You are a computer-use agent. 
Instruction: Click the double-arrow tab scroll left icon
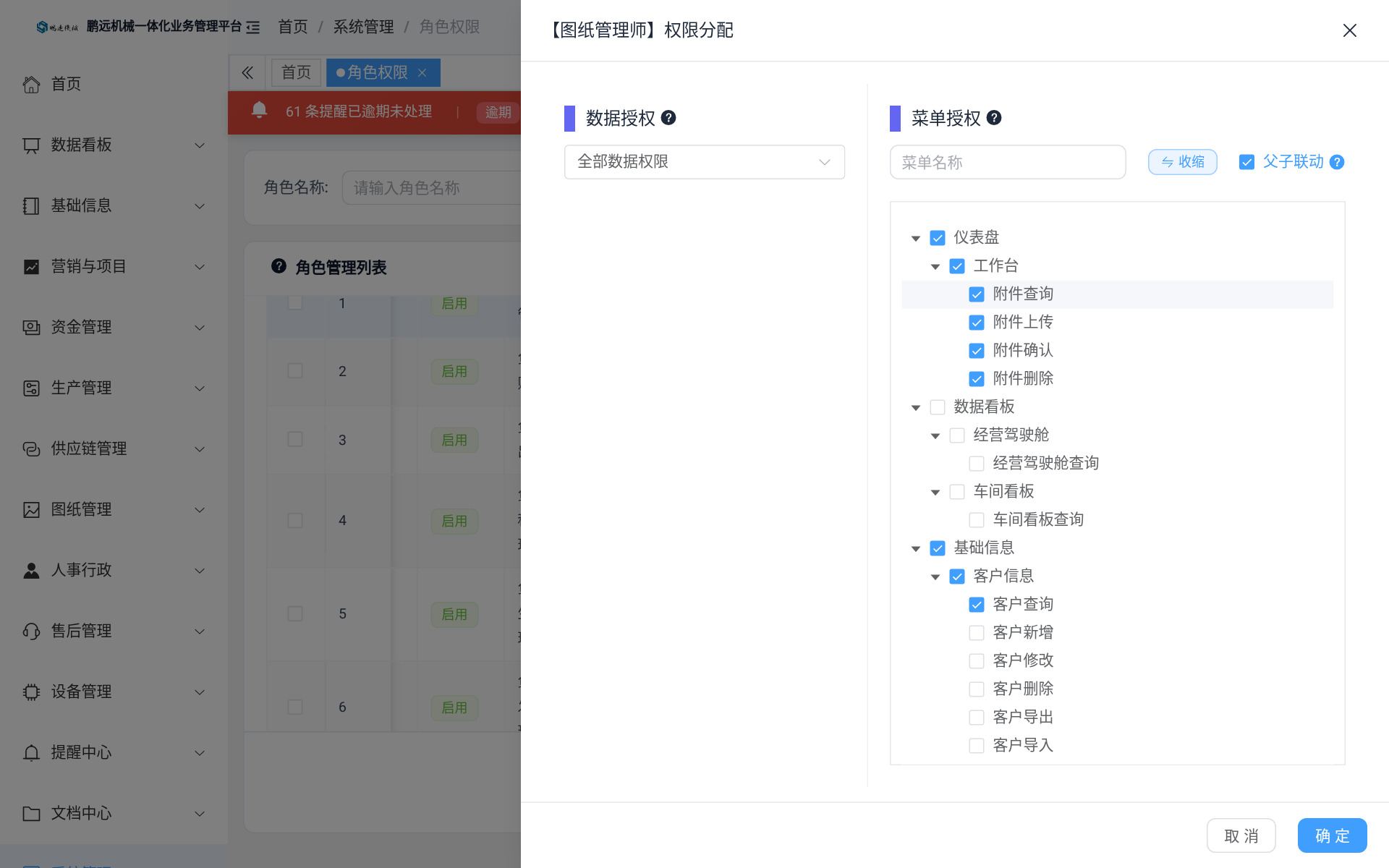coord(247,72)
